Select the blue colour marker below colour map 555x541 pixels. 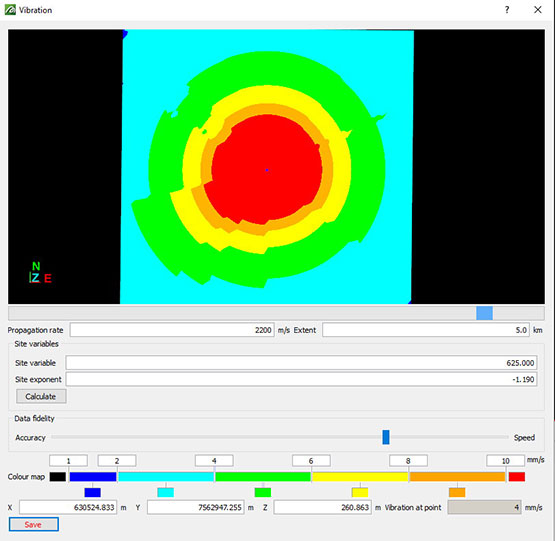coord(93,492)
